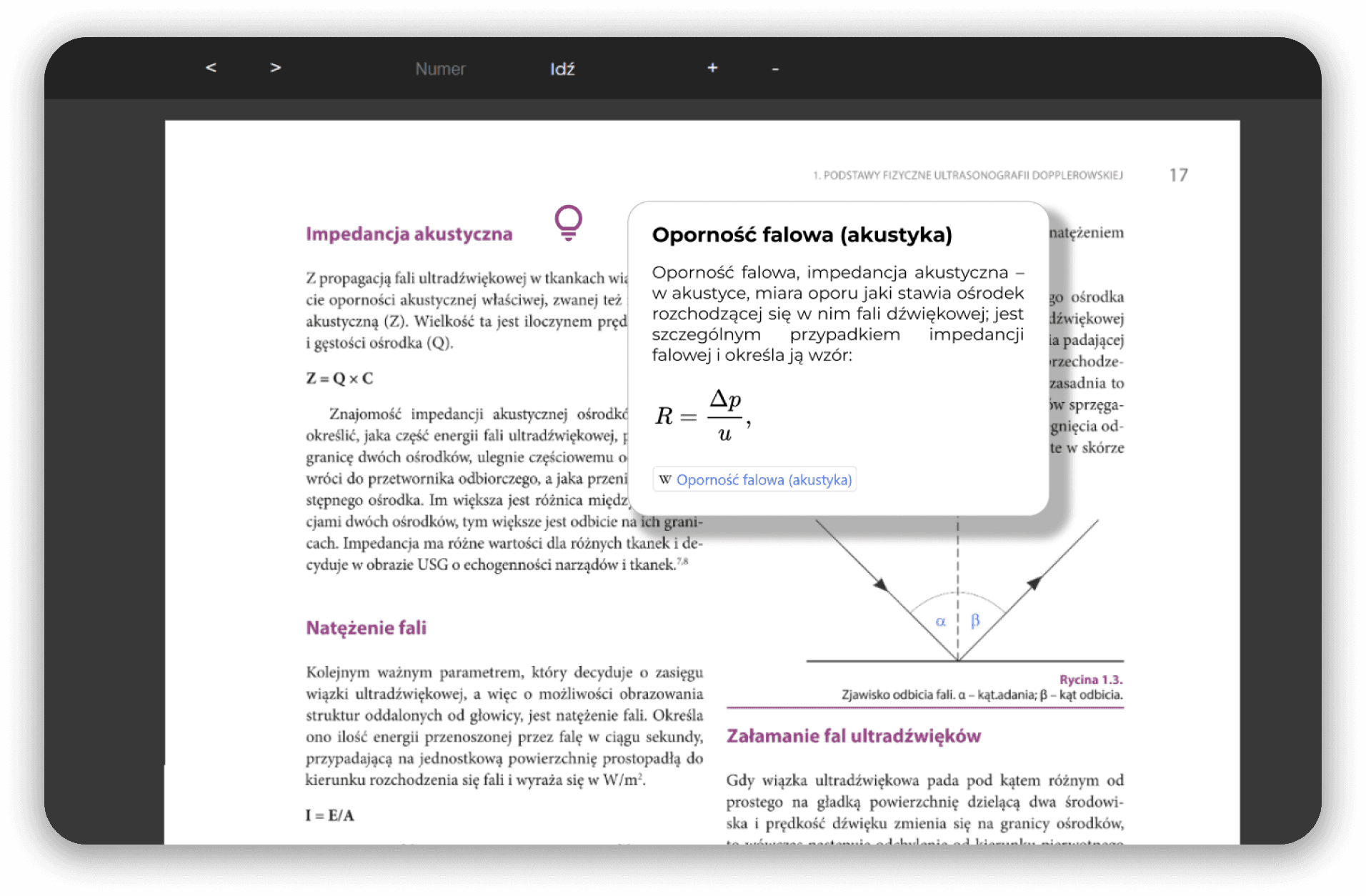The image size is (1366, 896).
Task: Click the Wikipedia W icon in popup link
Action: tap(665, 479)
